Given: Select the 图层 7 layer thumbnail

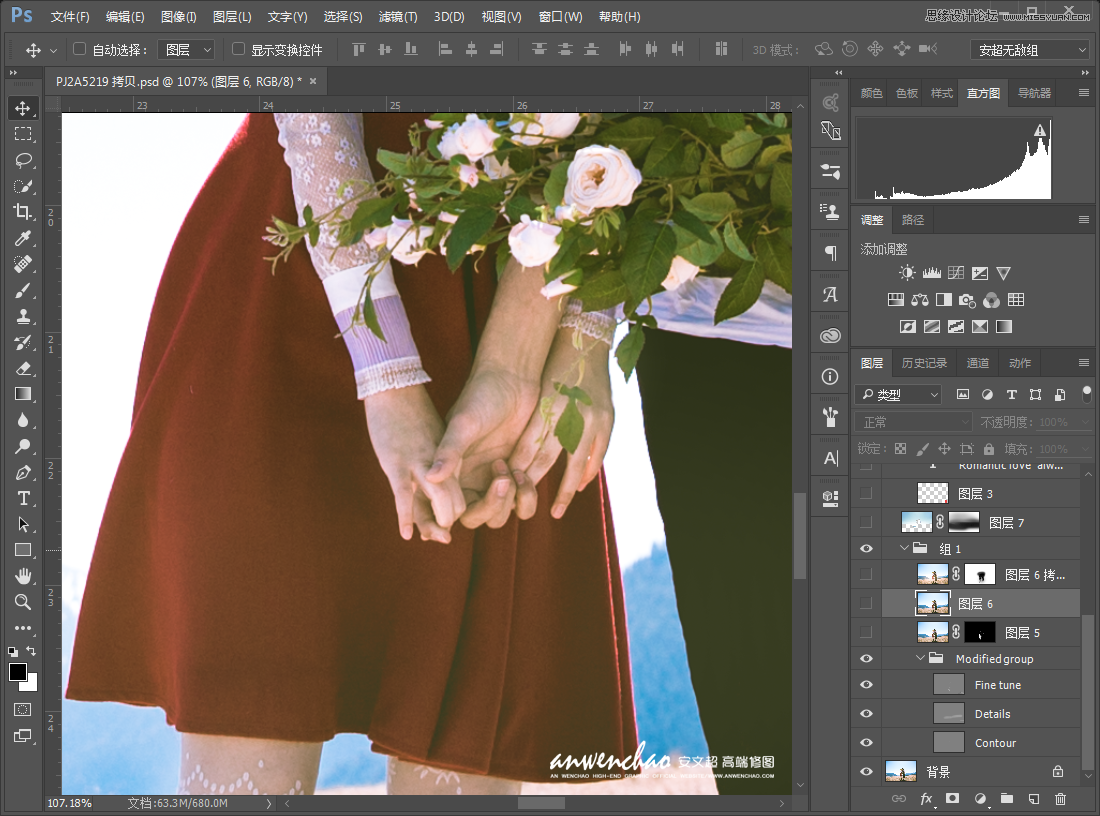Looking at the screenshot, I should coord(916,522).
